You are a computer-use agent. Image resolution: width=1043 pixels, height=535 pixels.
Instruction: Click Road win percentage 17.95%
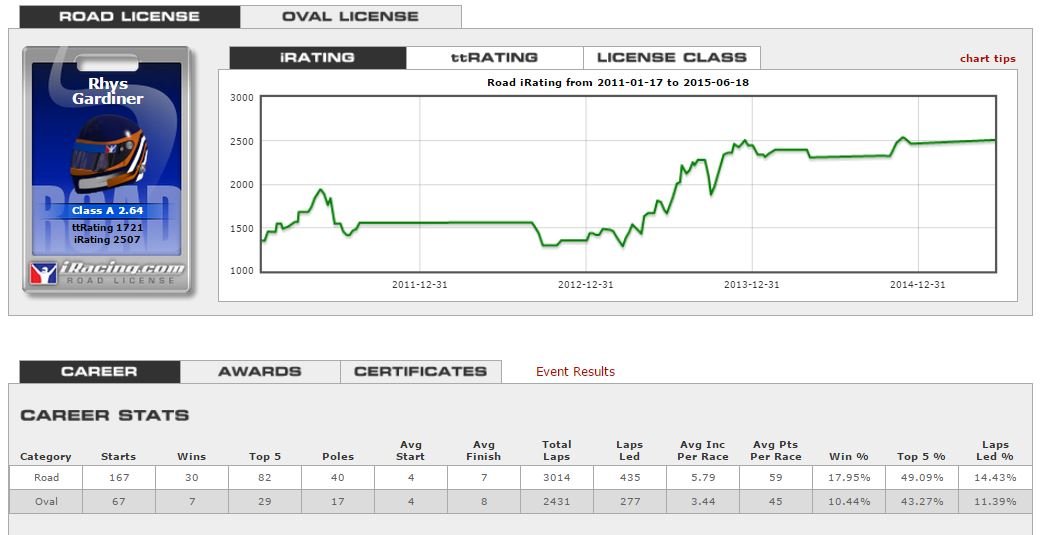849,478
